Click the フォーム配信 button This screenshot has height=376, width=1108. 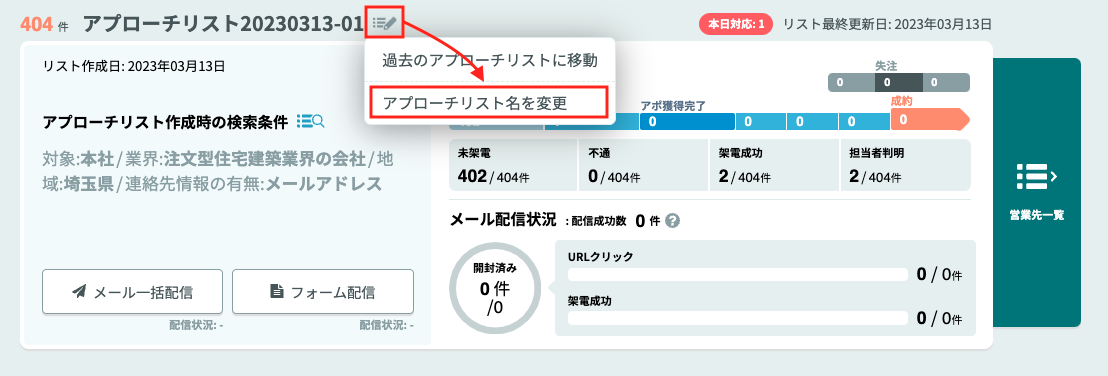pos(322,291)
